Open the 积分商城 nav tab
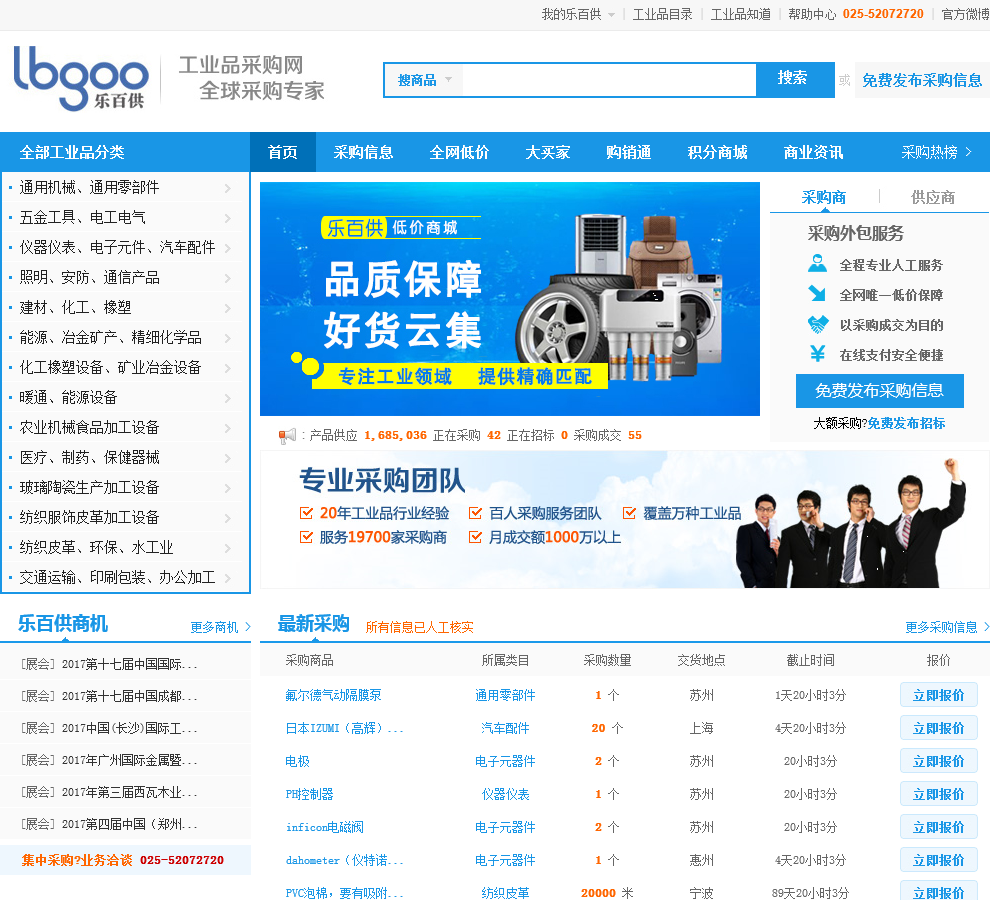 [x=717, y=152]
